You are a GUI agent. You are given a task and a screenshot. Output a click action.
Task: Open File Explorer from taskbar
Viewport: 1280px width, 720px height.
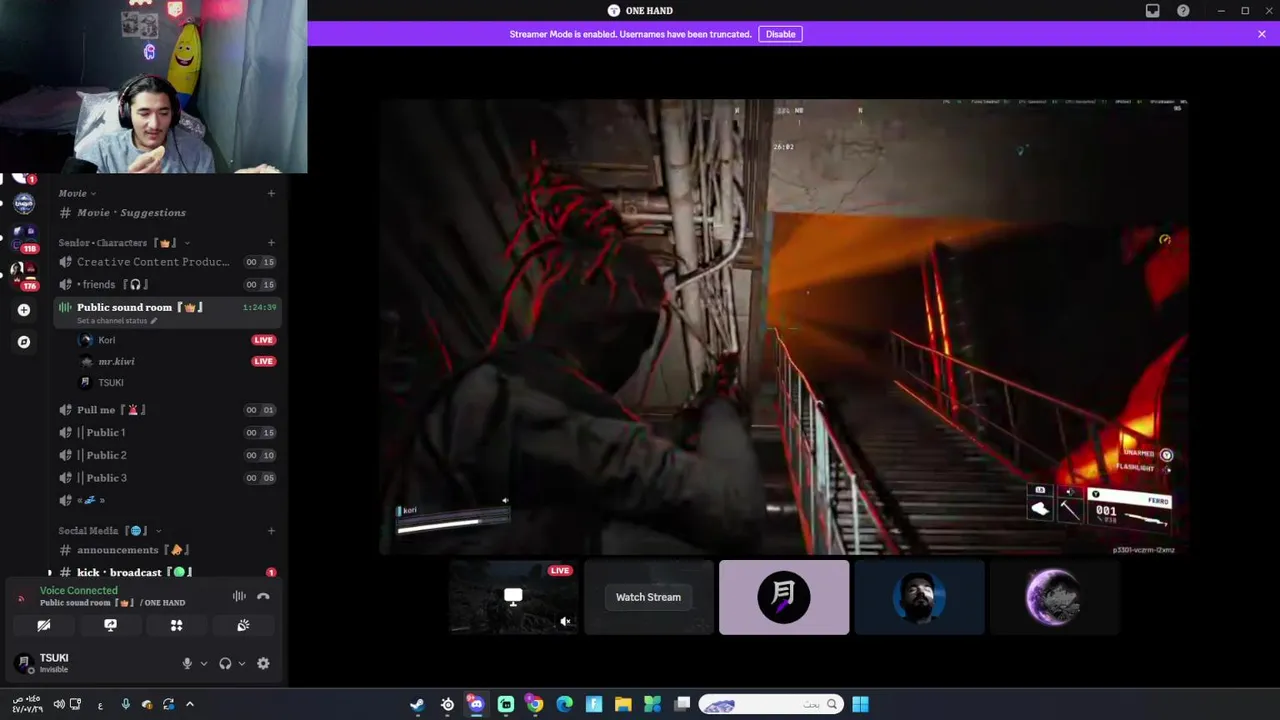623,704
